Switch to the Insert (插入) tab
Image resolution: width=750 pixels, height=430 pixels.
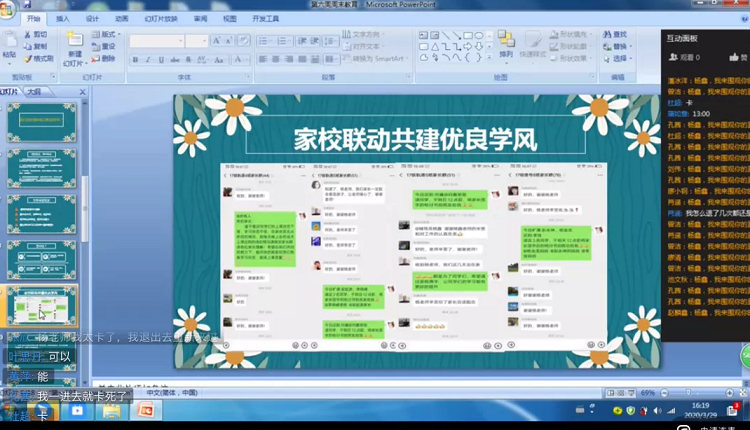pos(63,18)
